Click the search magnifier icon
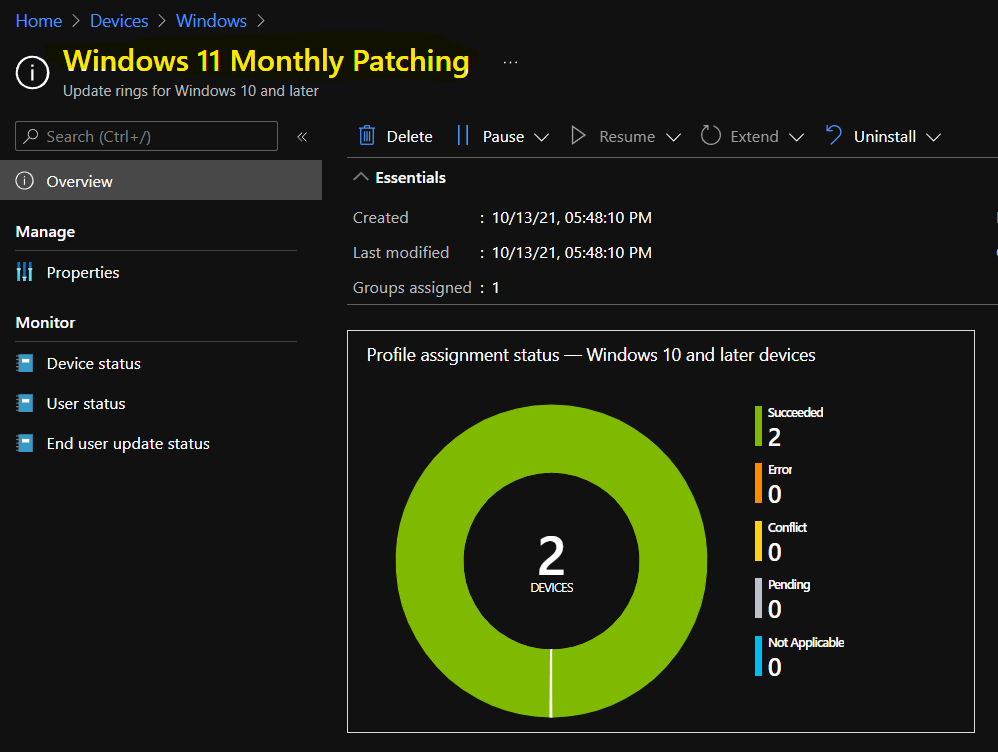This screenshot has width=998, height=752. click(x=31, y=136)
